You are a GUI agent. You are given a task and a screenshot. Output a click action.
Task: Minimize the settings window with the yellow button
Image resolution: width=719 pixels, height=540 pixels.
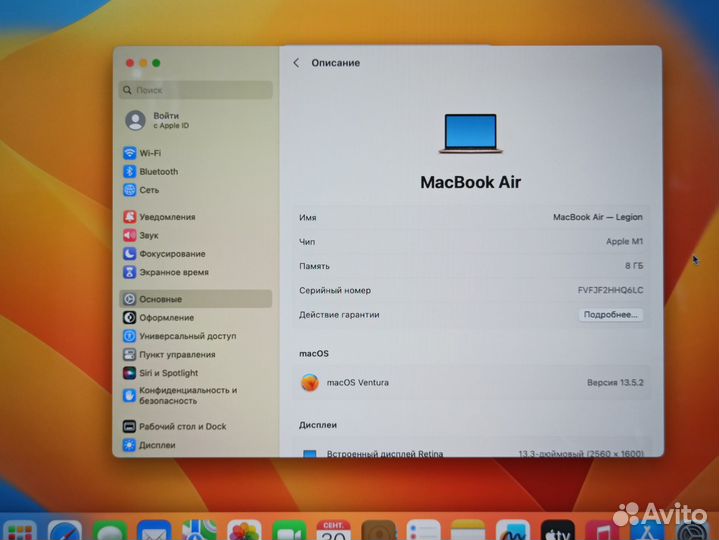144,63
